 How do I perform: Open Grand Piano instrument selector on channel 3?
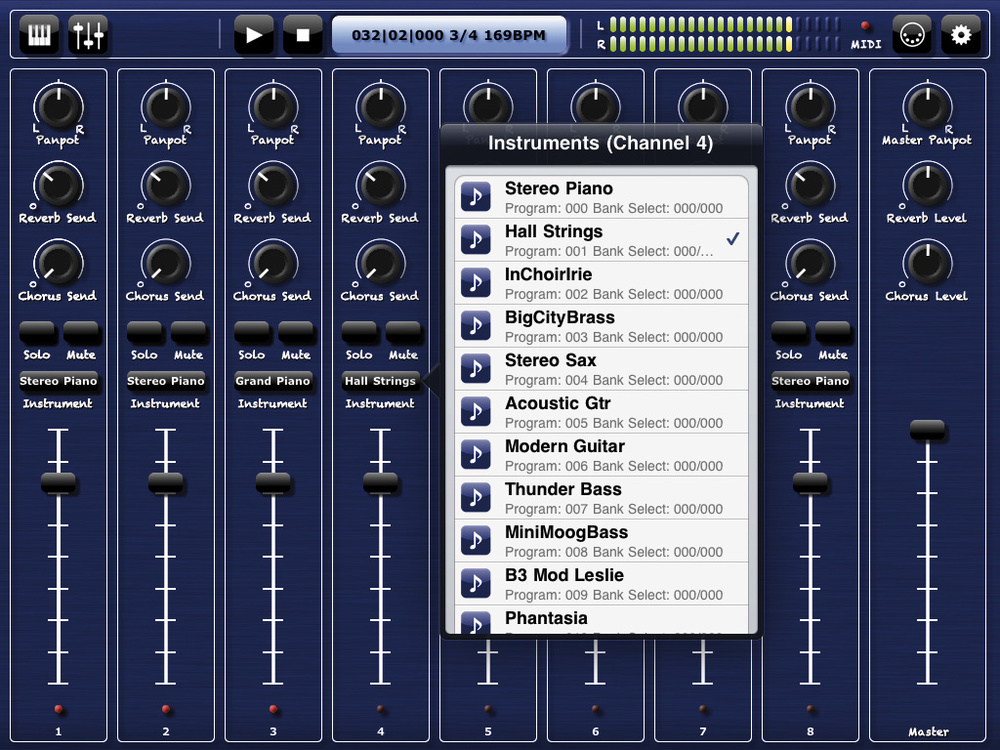coord(273,380)
